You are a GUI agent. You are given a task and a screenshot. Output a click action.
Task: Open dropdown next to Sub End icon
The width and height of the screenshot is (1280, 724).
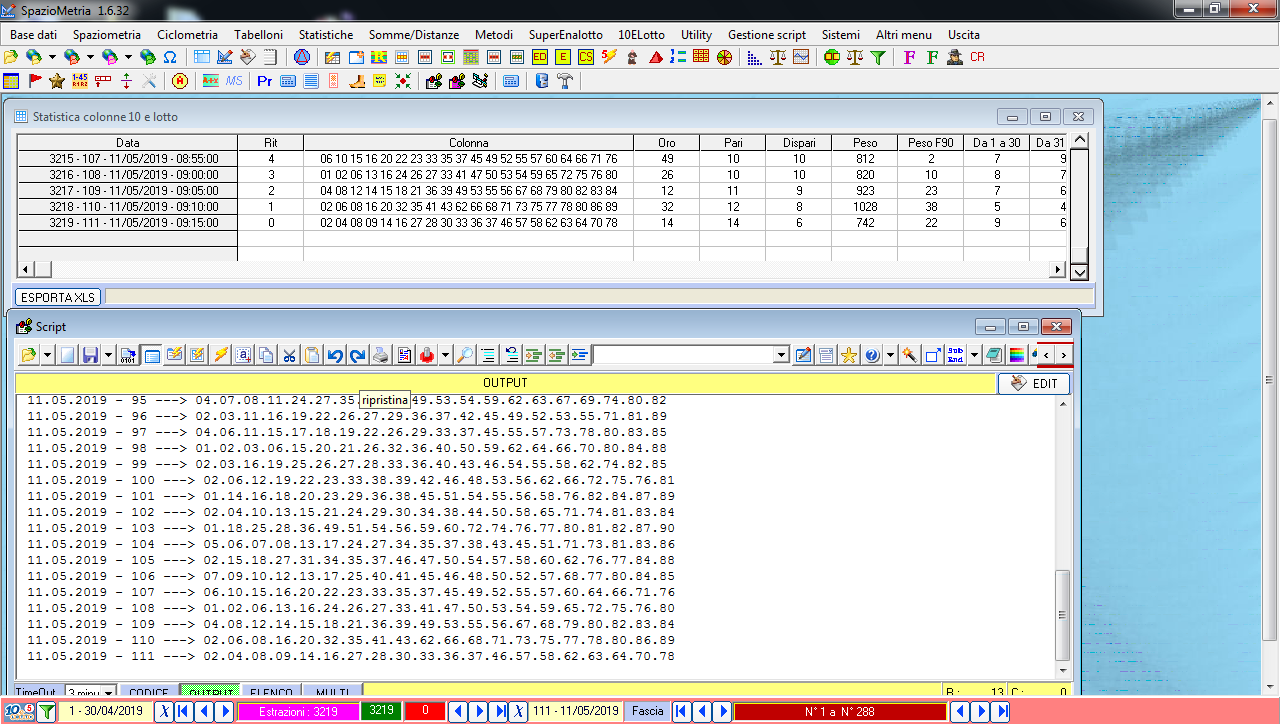click(974, 355)
